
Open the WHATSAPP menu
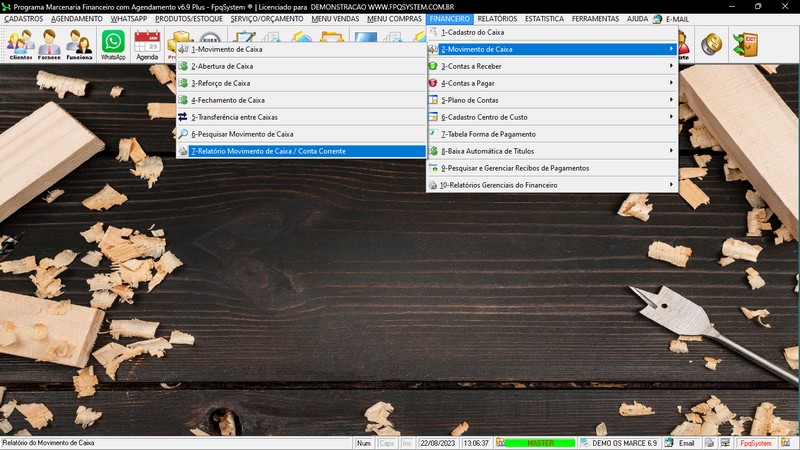129,19
